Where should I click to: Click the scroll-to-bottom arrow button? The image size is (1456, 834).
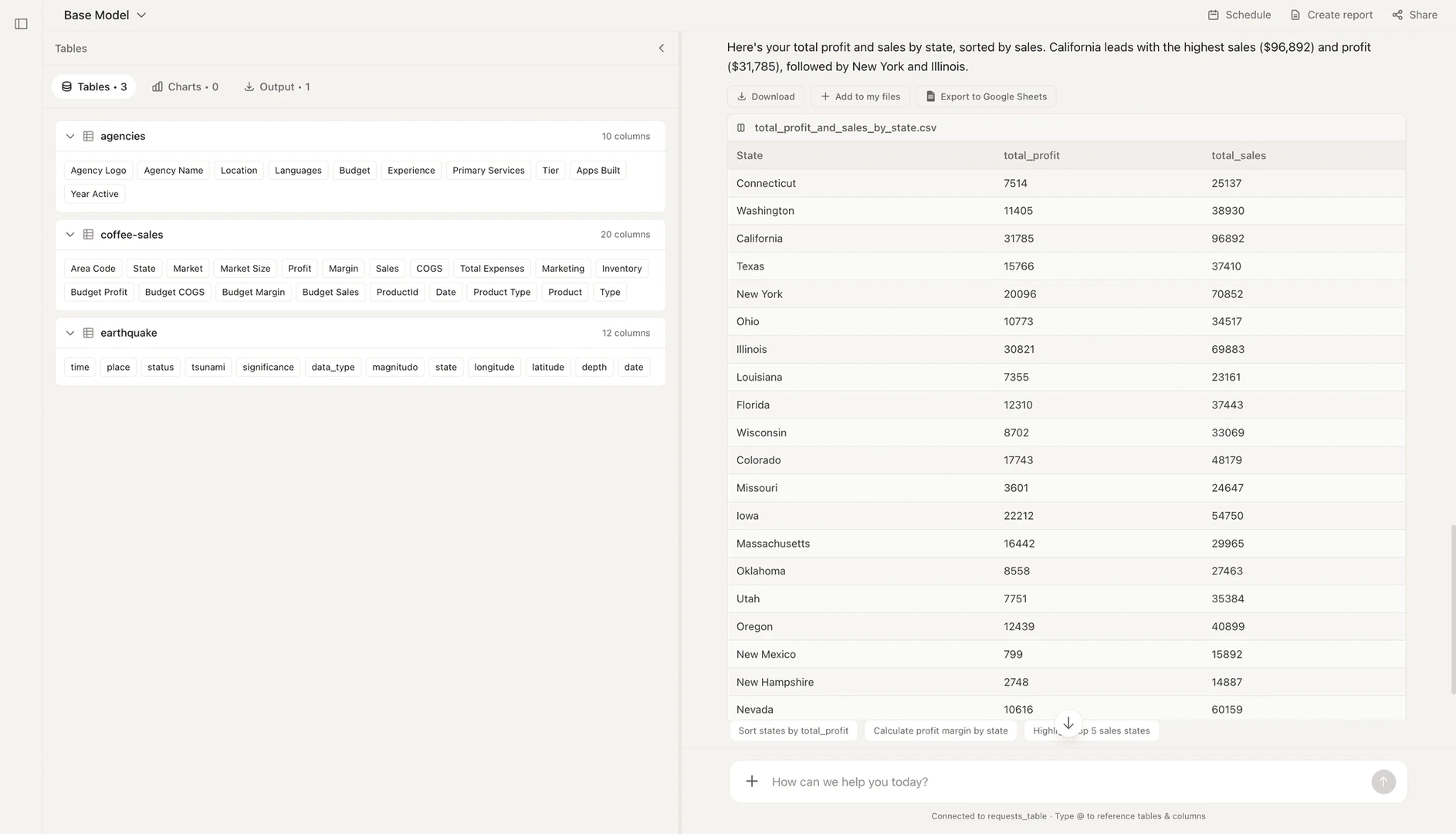coord(1068,724)
